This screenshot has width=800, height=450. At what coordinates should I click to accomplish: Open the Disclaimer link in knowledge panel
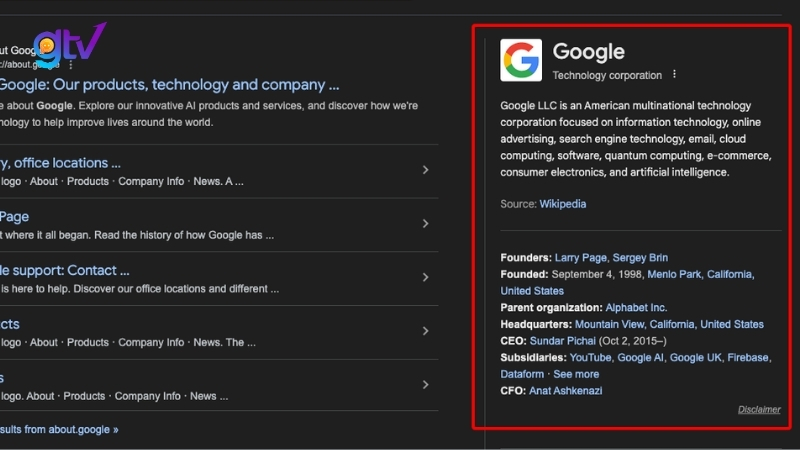click(x=759, y=410)
